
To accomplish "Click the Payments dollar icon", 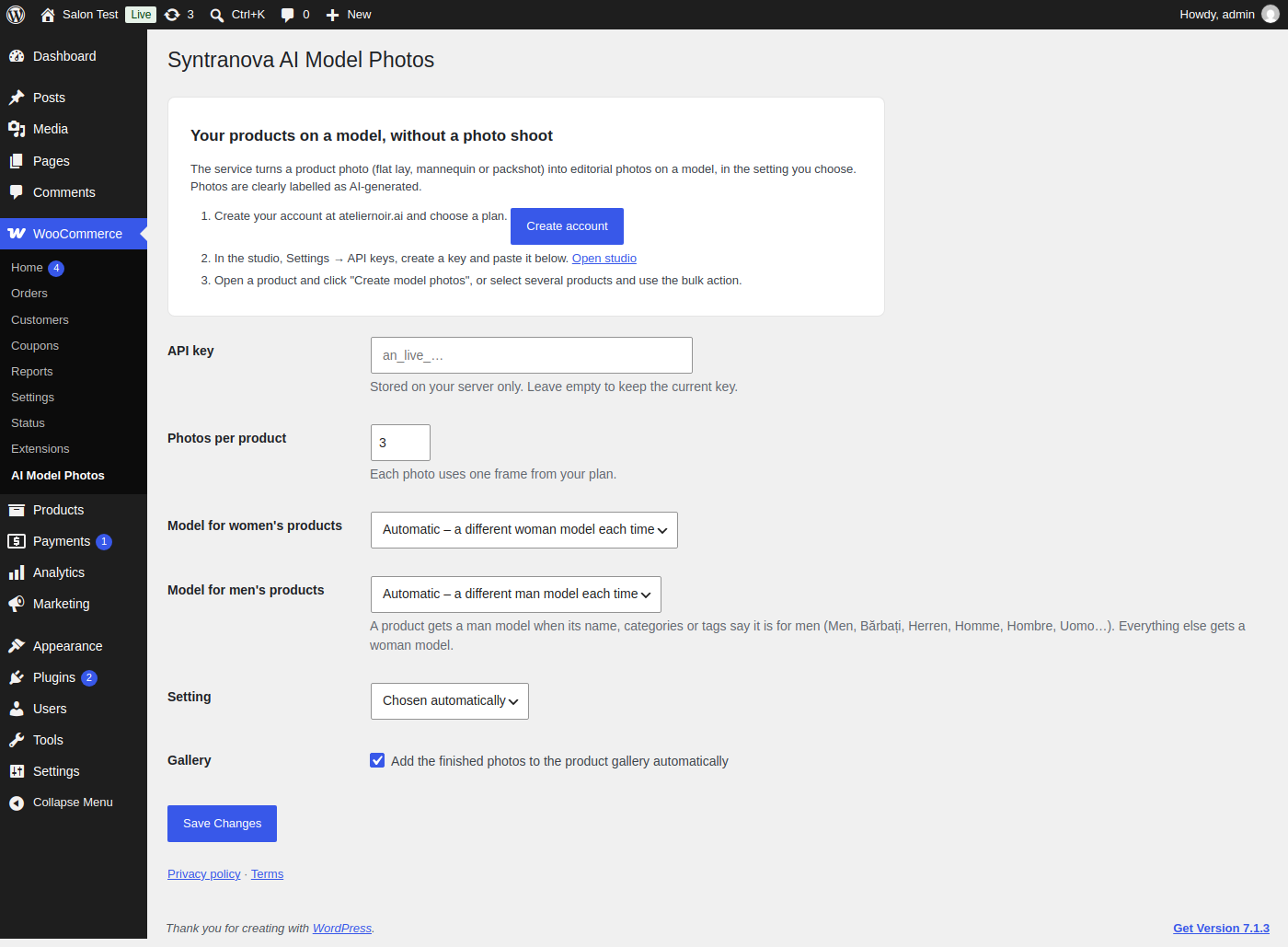I will pos(17,541).
